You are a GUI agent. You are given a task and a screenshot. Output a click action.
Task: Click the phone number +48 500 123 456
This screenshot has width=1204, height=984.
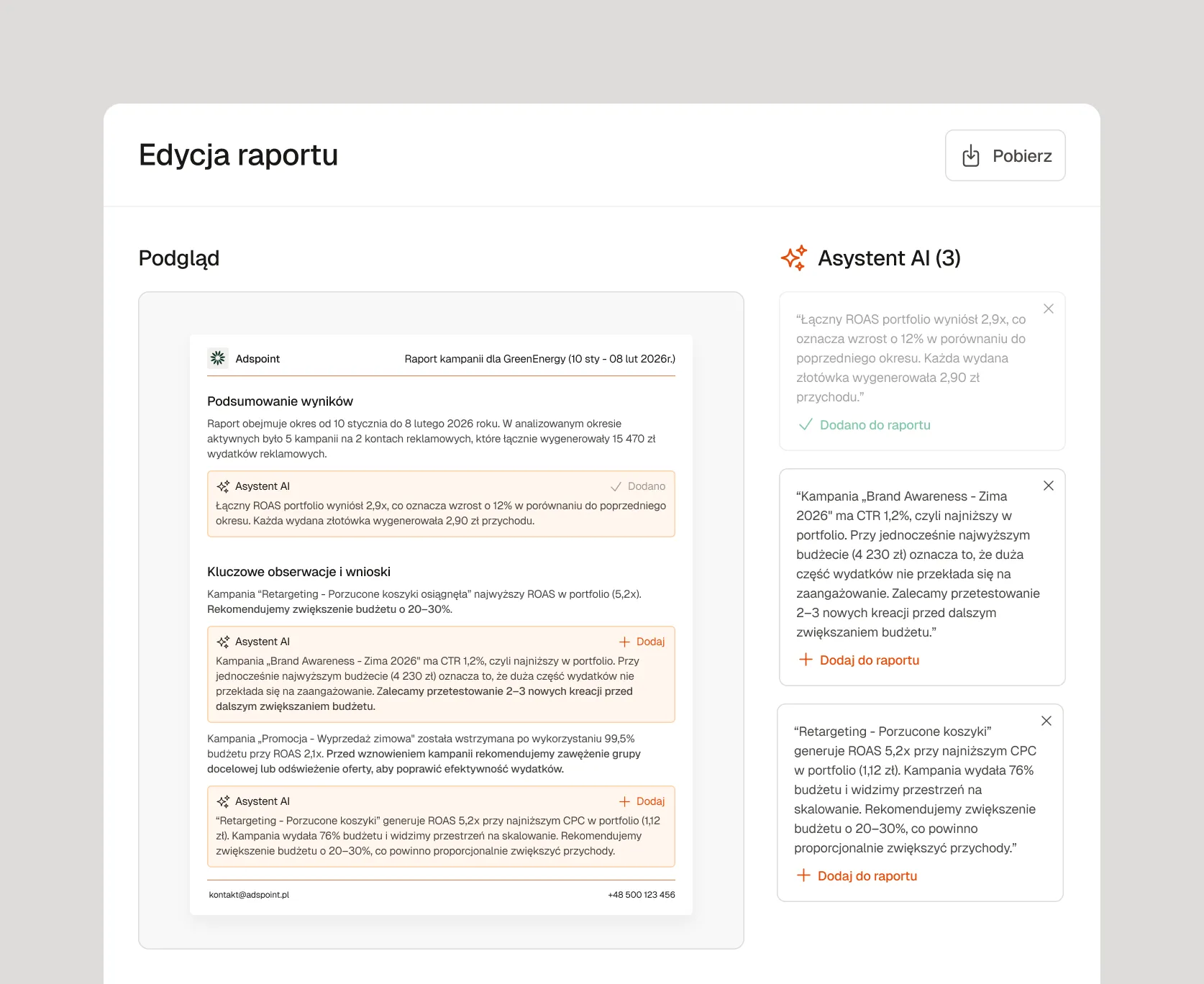641,894
